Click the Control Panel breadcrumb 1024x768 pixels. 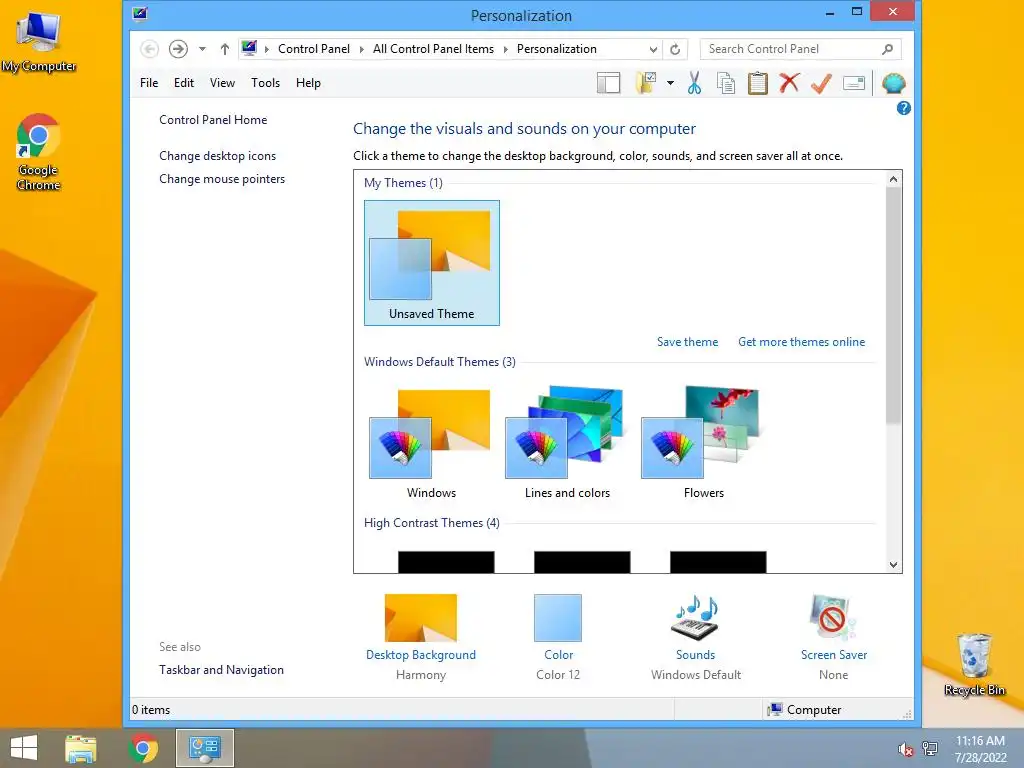[x=313, y=49]
